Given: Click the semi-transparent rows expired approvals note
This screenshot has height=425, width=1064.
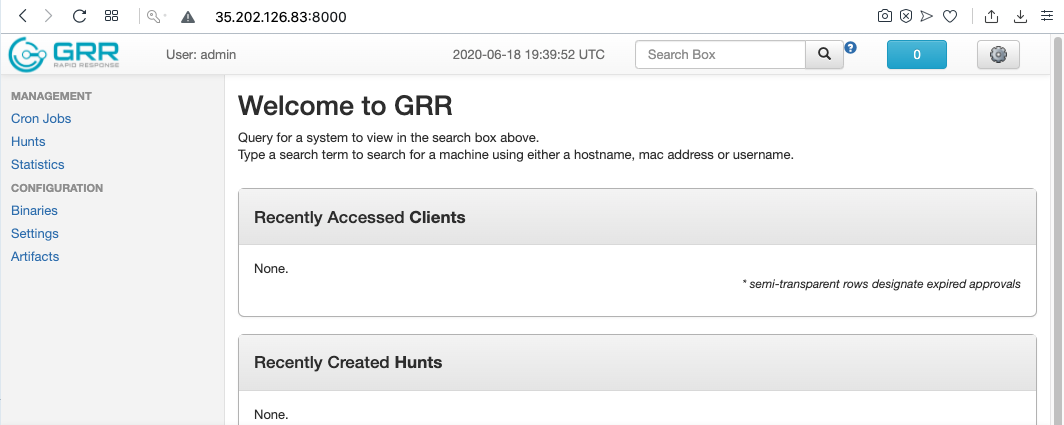Looking at the screenshot, I should click(881, 284).
